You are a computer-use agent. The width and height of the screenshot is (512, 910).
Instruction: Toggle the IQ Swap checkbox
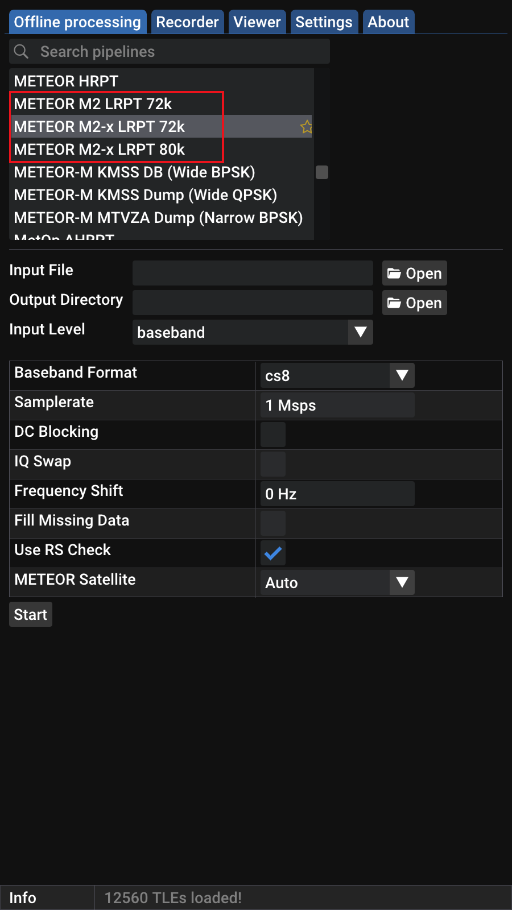pyautogui.click(x=273, y=464)
